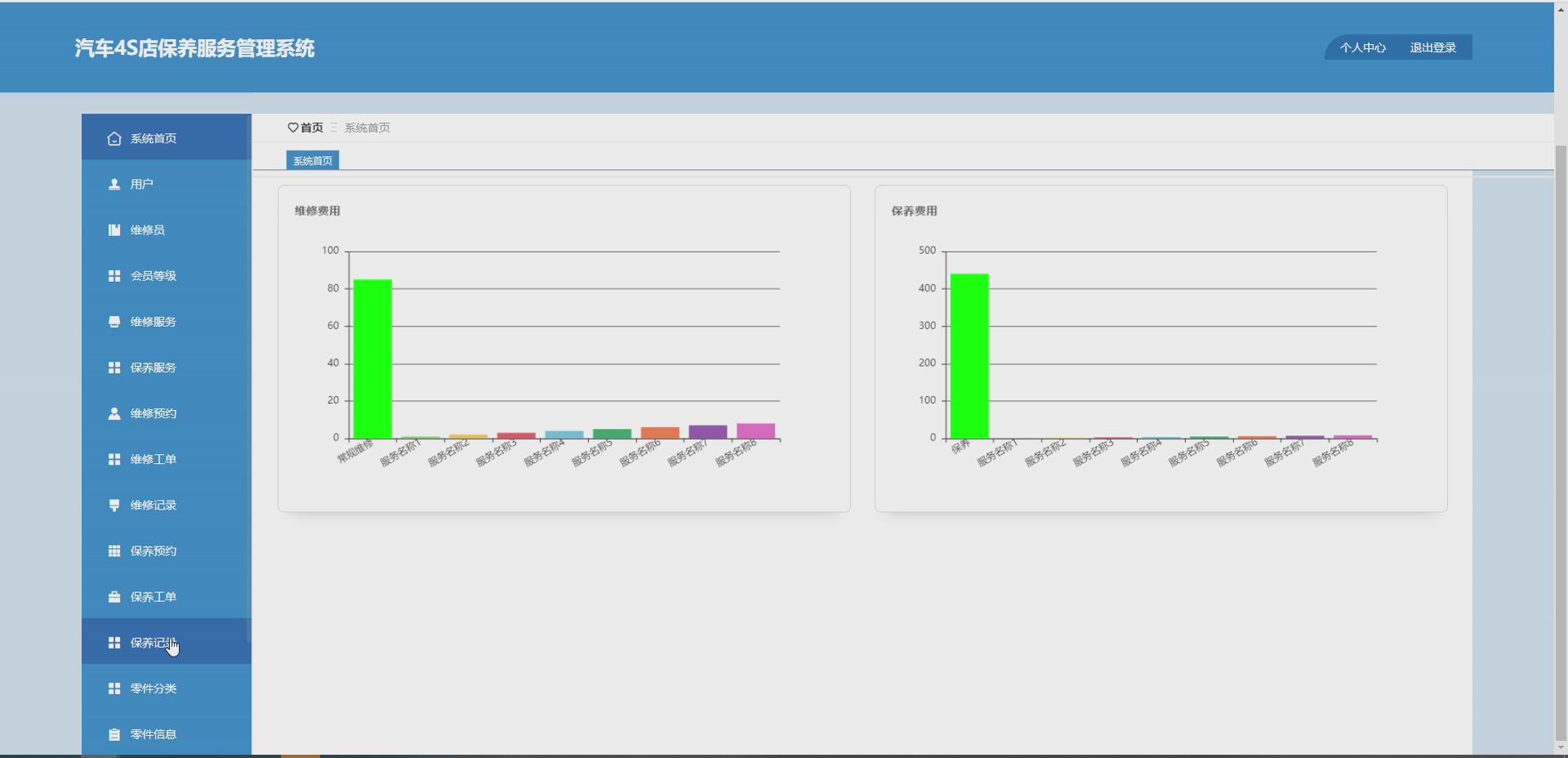Click the green 保养 bar in 保养费用 chart
1568x758 pixels.
[x=969, y=356]
